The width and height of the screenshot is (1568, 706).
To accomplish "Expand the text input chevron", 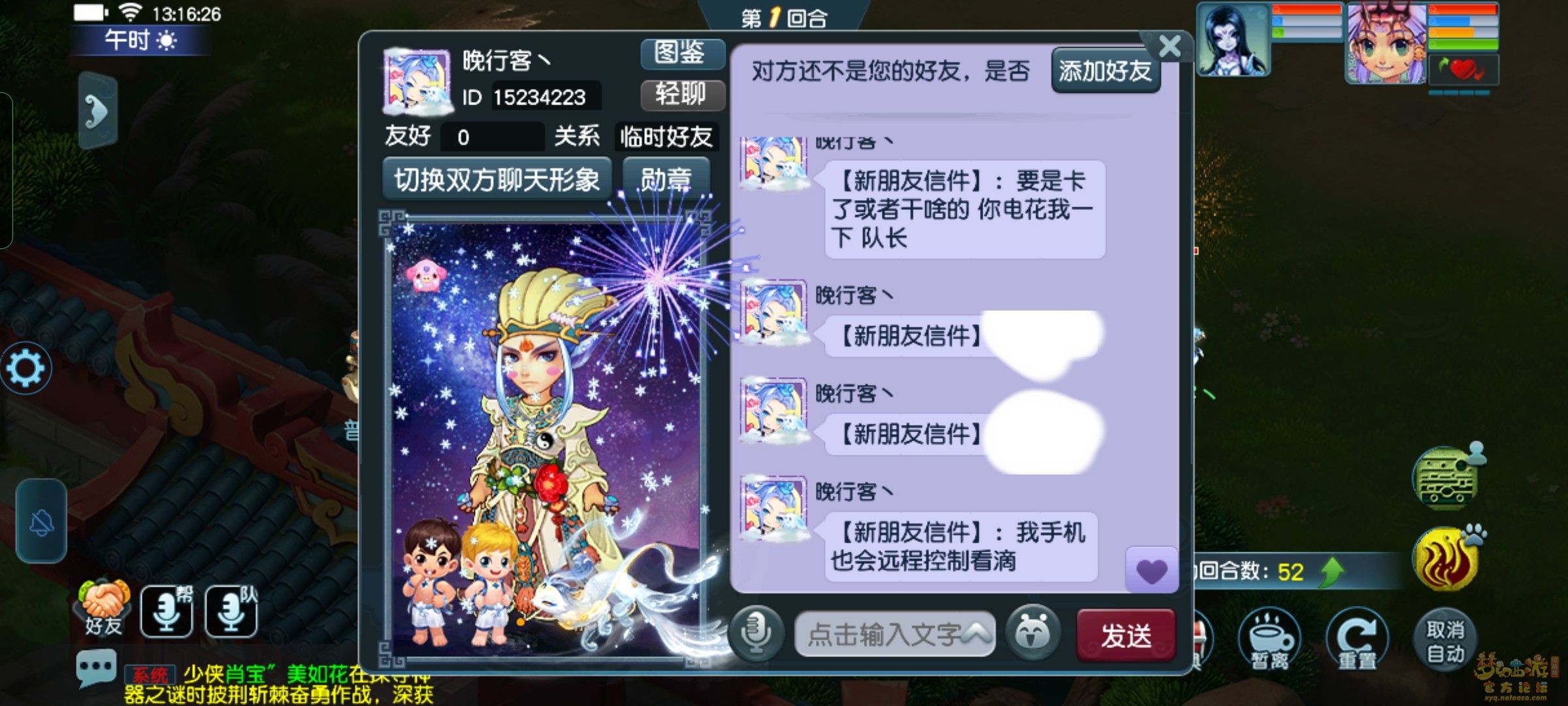I will pos(976,631).
